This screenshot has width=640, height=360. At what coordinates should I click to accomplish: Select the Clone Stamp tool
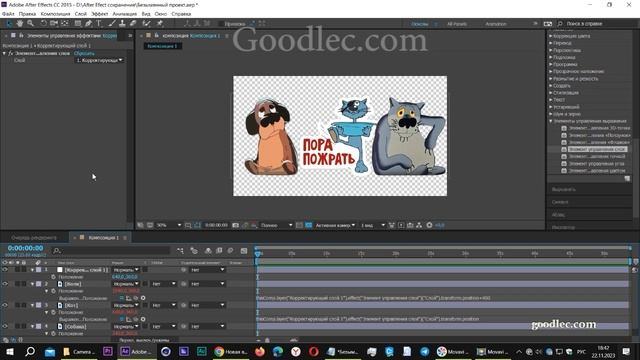coord(122,24)
